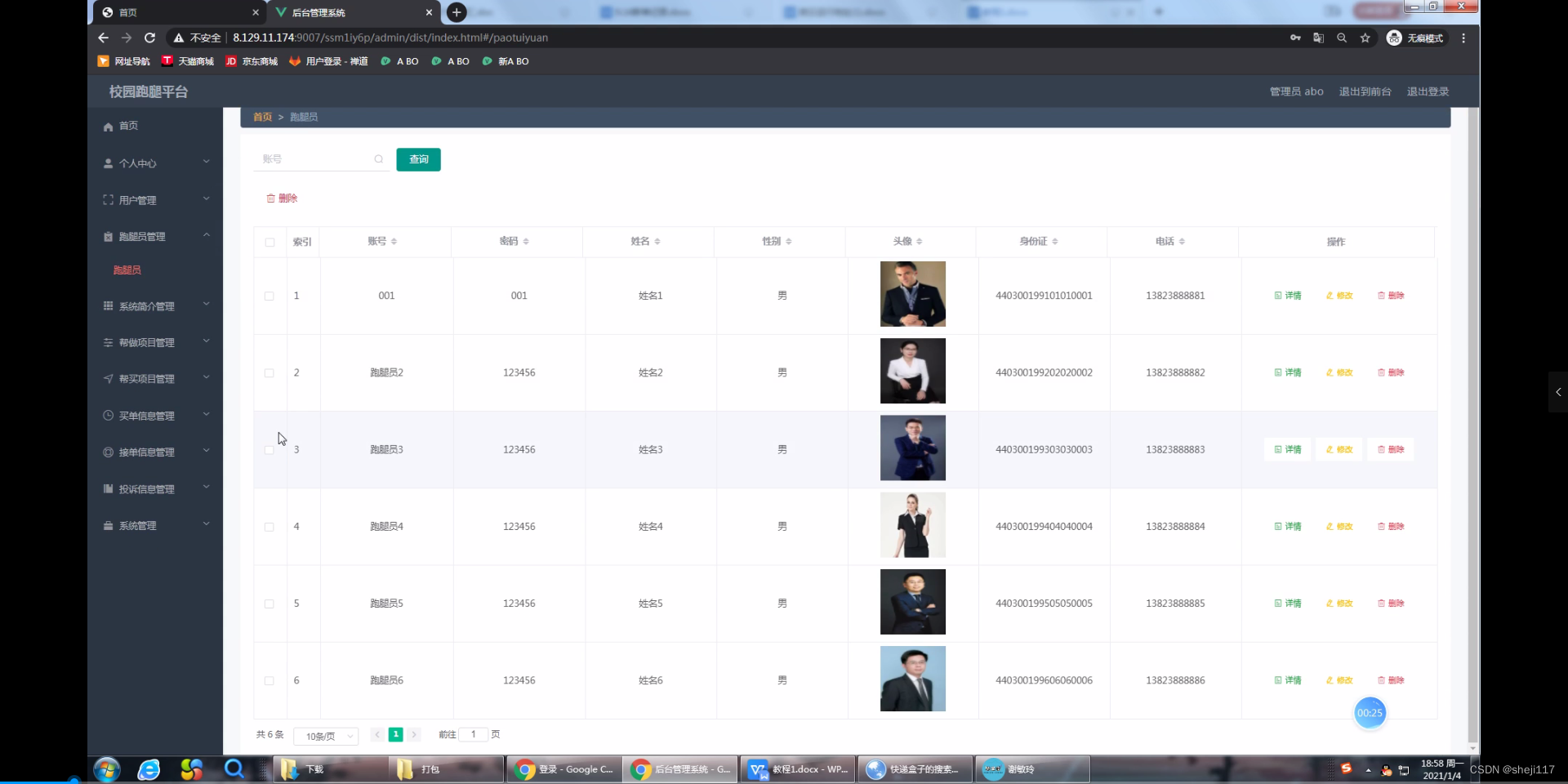Launch Internet Explorer from the taskbar
This screenshot has height=784, width=1568.
click(x=149, y=769)
